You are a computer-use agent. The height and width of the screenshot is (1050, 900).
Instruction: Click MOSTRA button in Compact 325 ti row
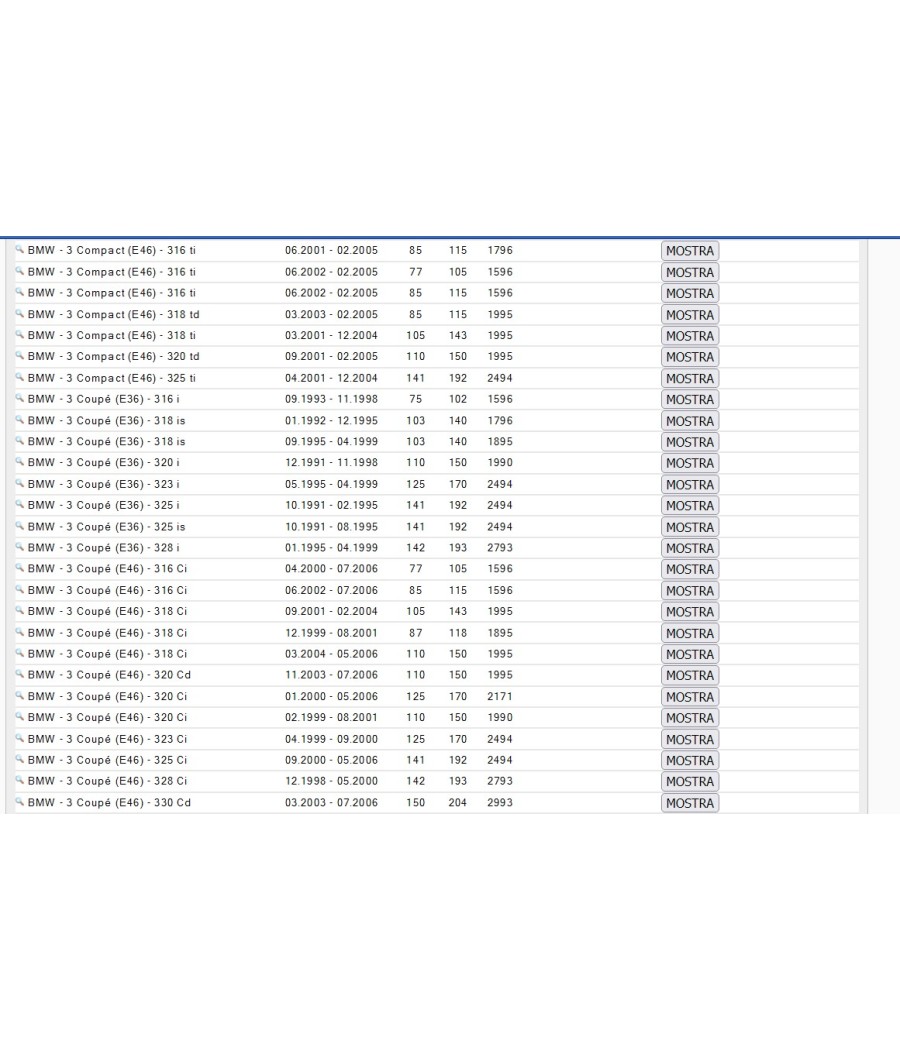[690, 378]
